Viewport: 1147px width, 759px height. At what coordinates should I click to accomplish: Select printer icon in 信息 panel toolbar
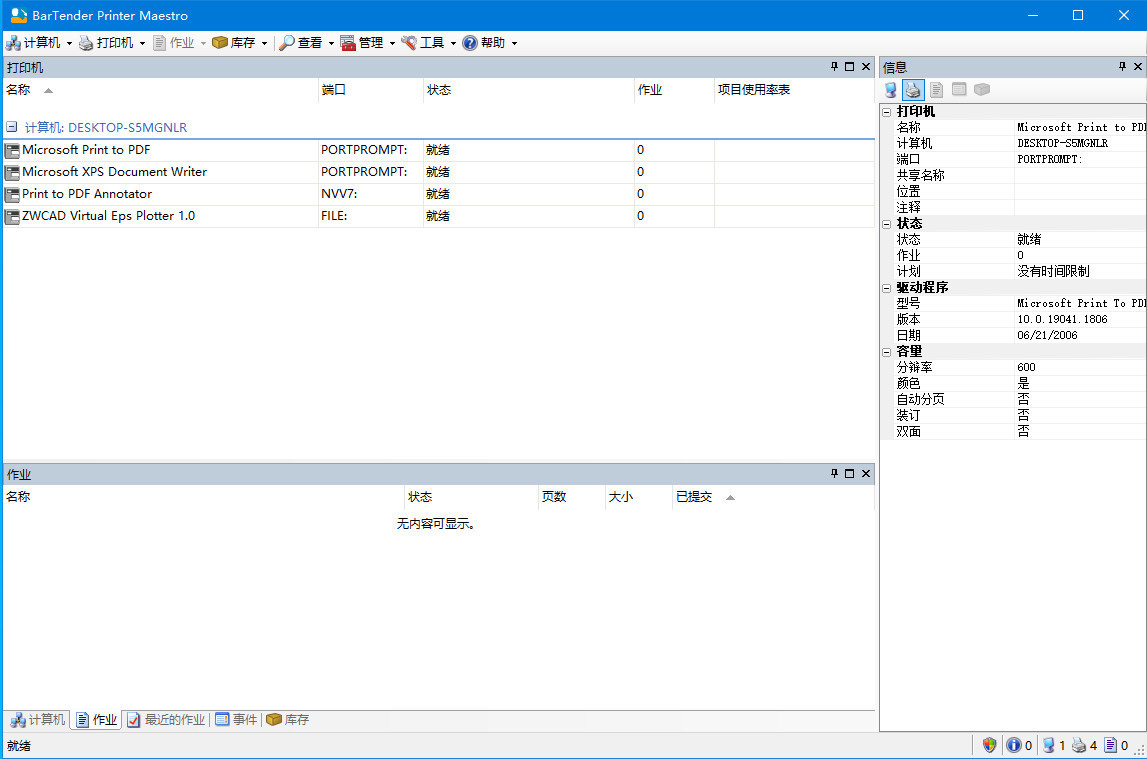(x=913, y=90)
